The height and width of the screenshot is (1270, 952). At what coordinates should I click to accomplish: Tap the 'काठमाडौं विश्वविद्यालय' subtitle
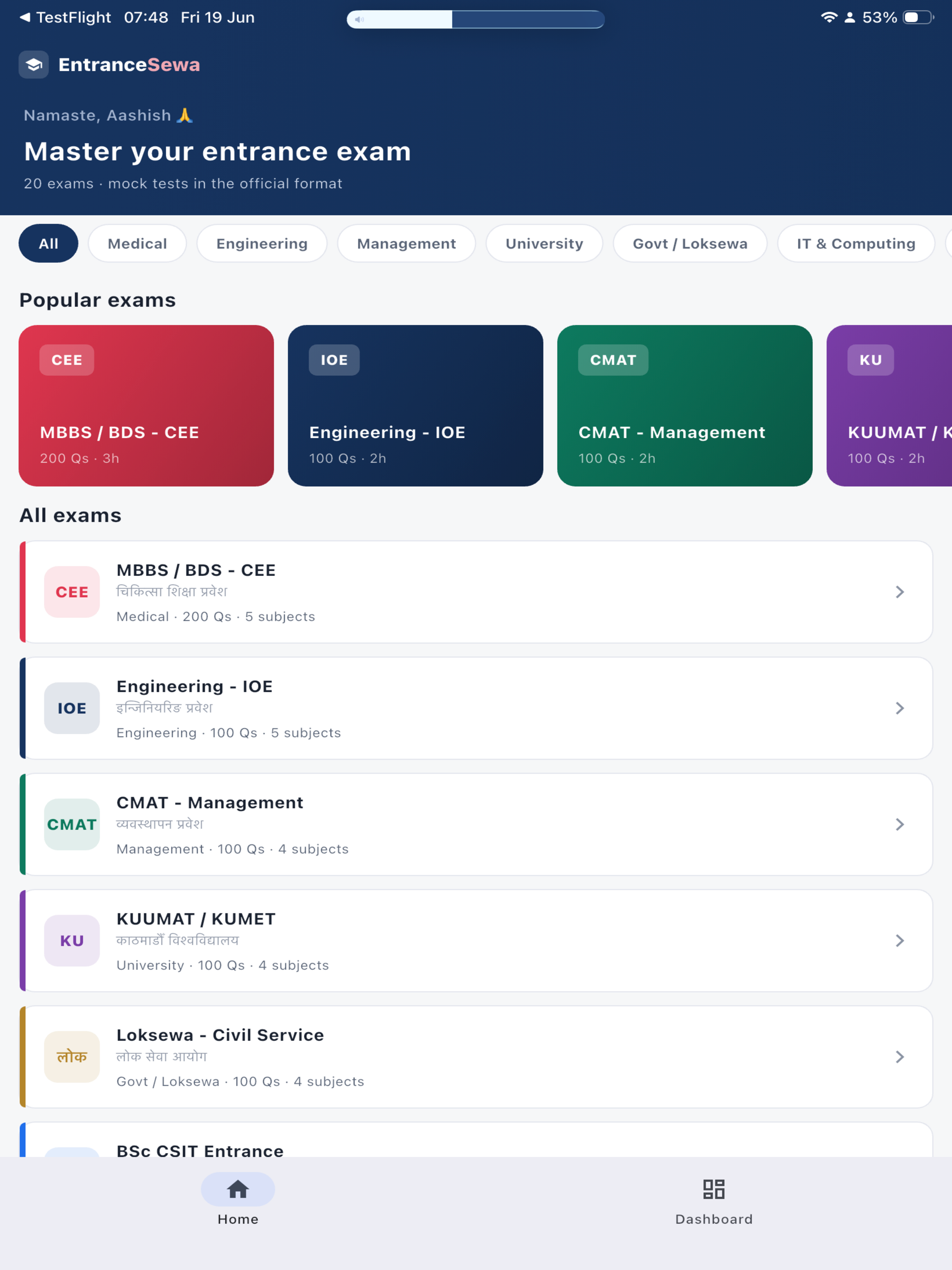point(177,940)
